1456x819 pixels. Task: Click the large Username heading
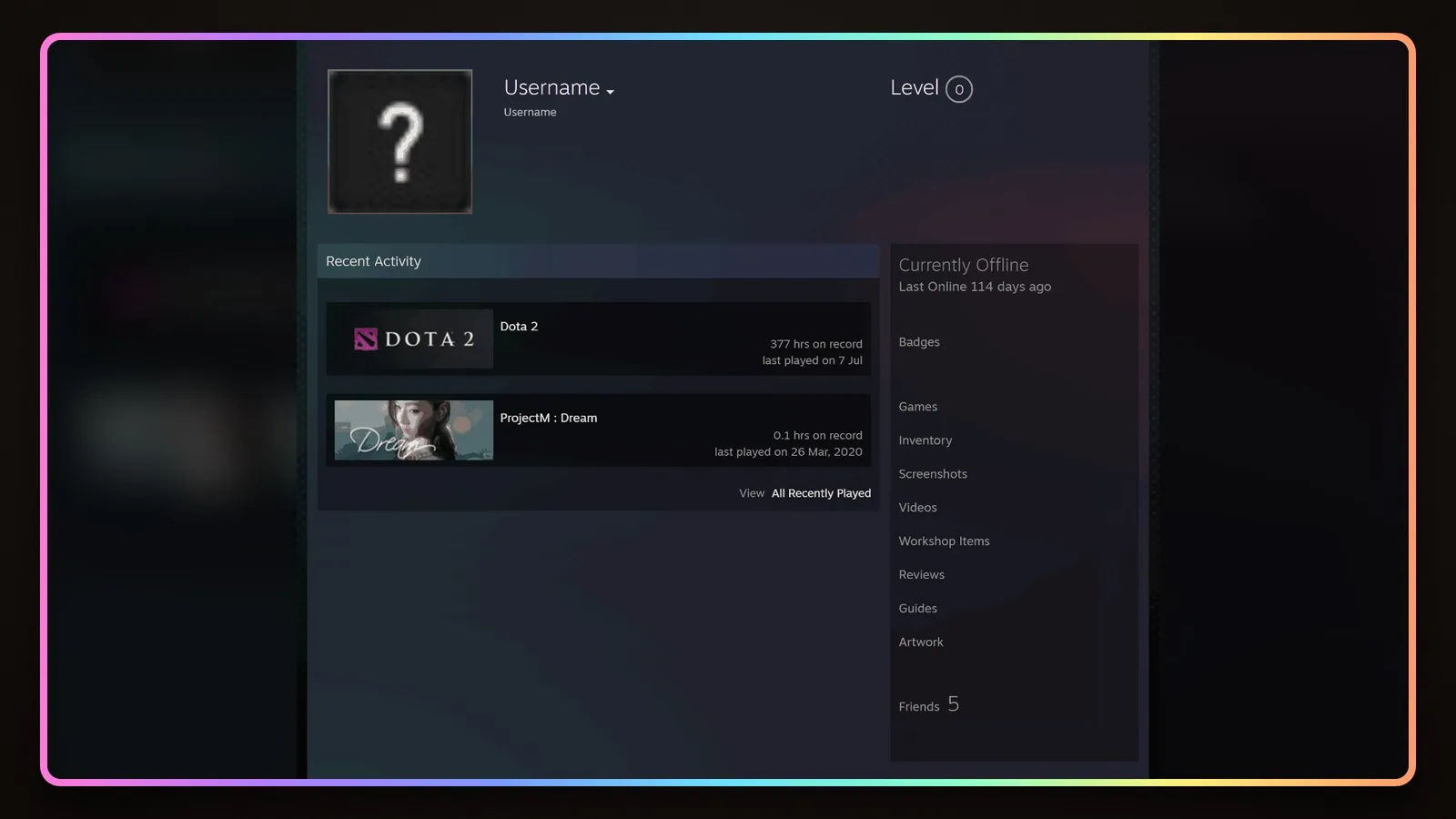pos(551,87)
